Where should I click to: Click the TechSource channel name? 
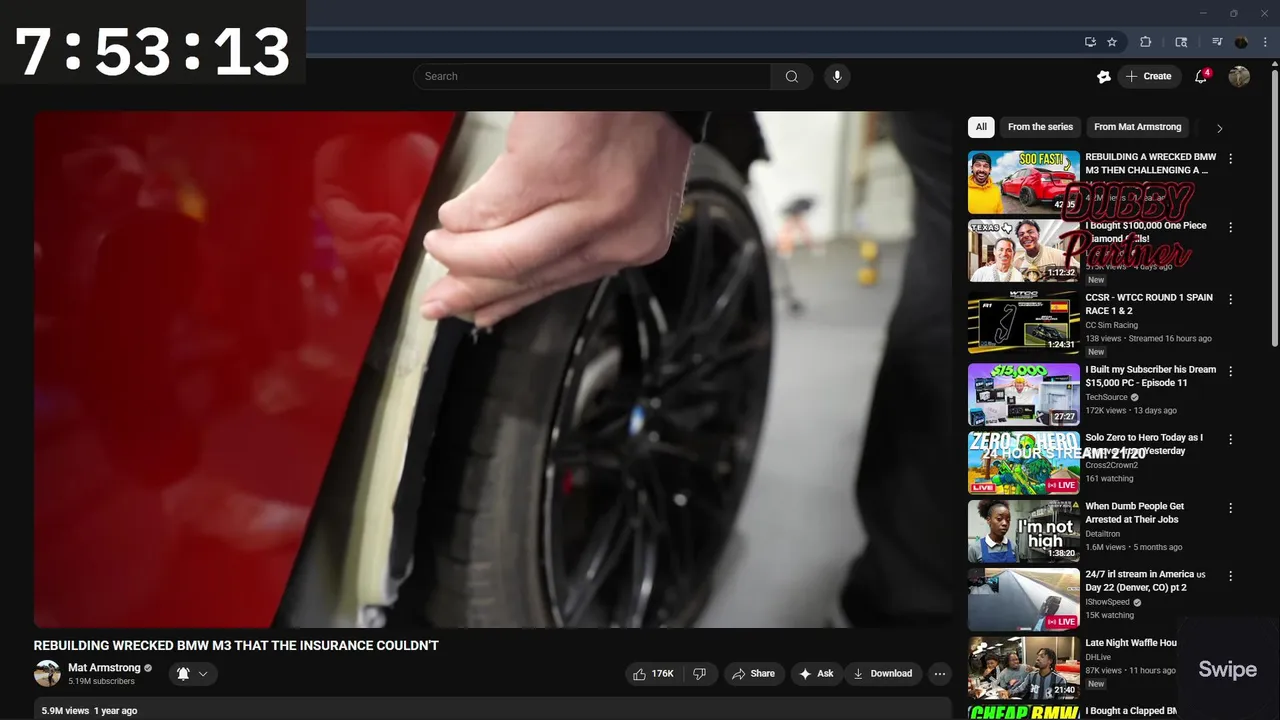tap(1106, 397)
